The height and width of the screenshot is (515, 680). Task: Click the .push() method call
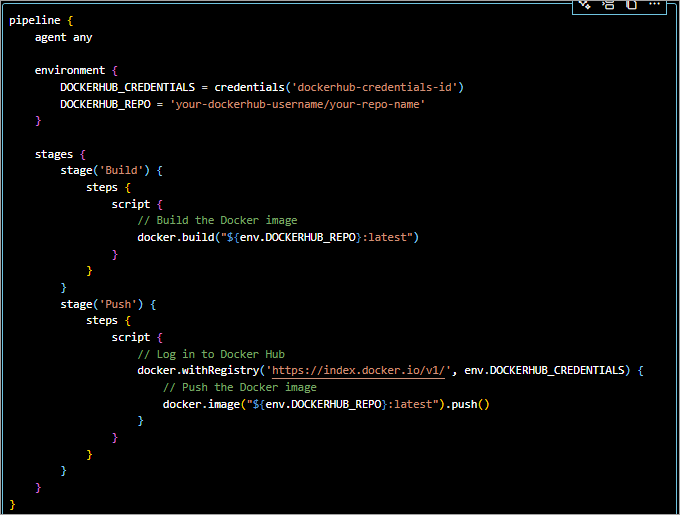pos(468,404)
